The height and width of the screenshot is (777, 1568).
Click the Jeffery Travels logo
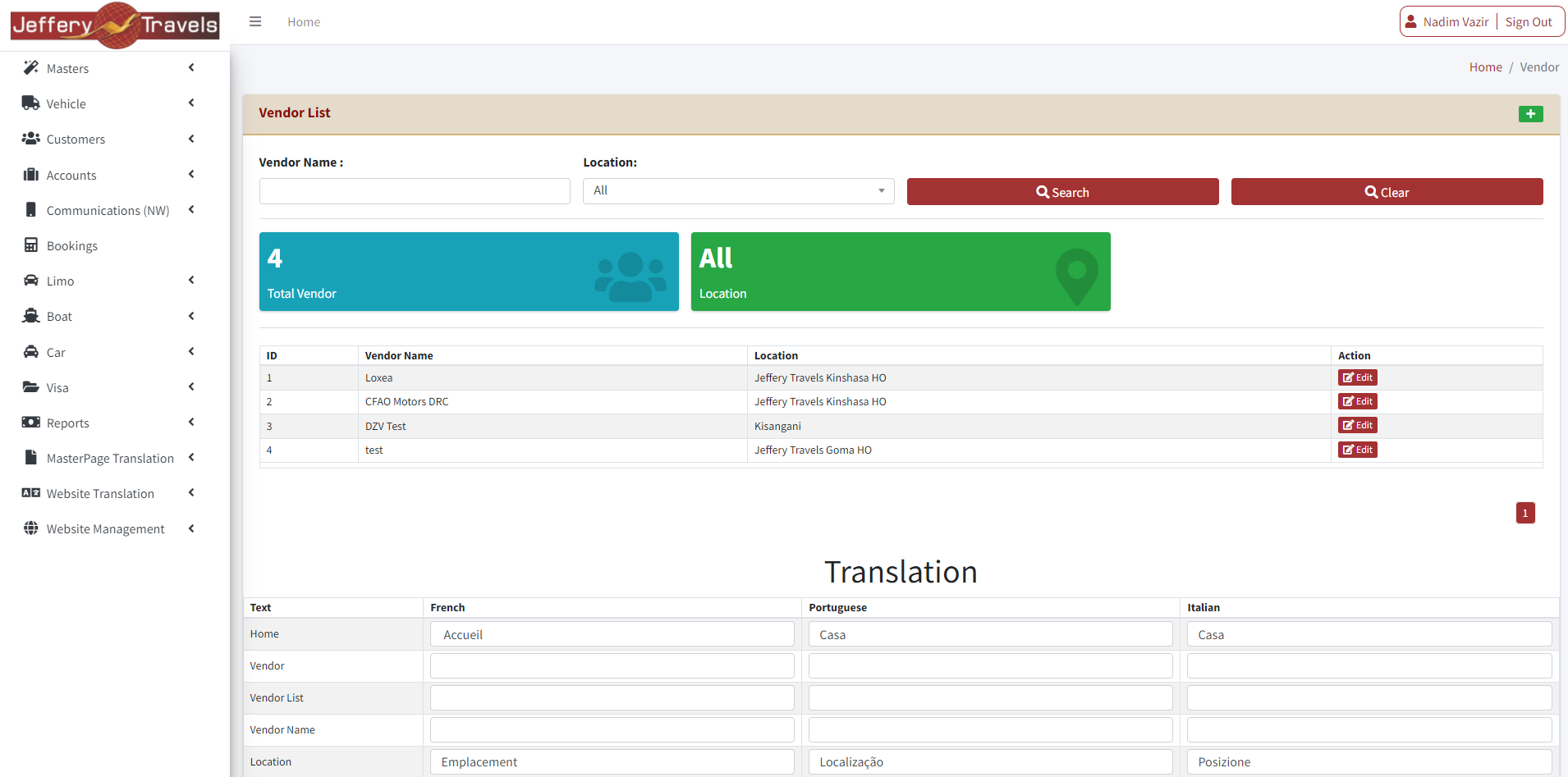[115, 25]
